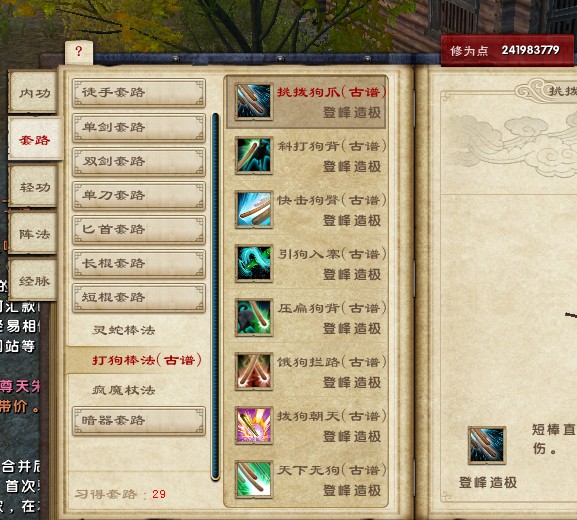Click the 天下无狗 skill icon
Viewport: 577px width, 520px height.
point(254,479)
